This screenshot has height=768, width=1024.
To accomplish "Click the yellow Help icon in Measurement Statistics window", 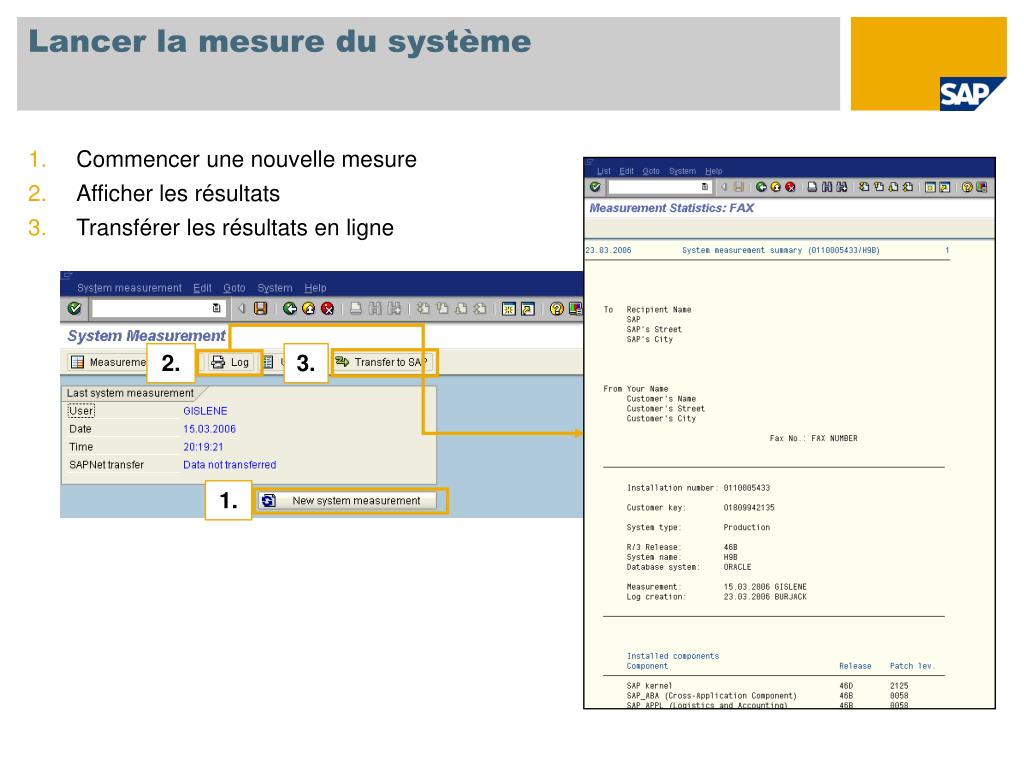I will point(967,187).
